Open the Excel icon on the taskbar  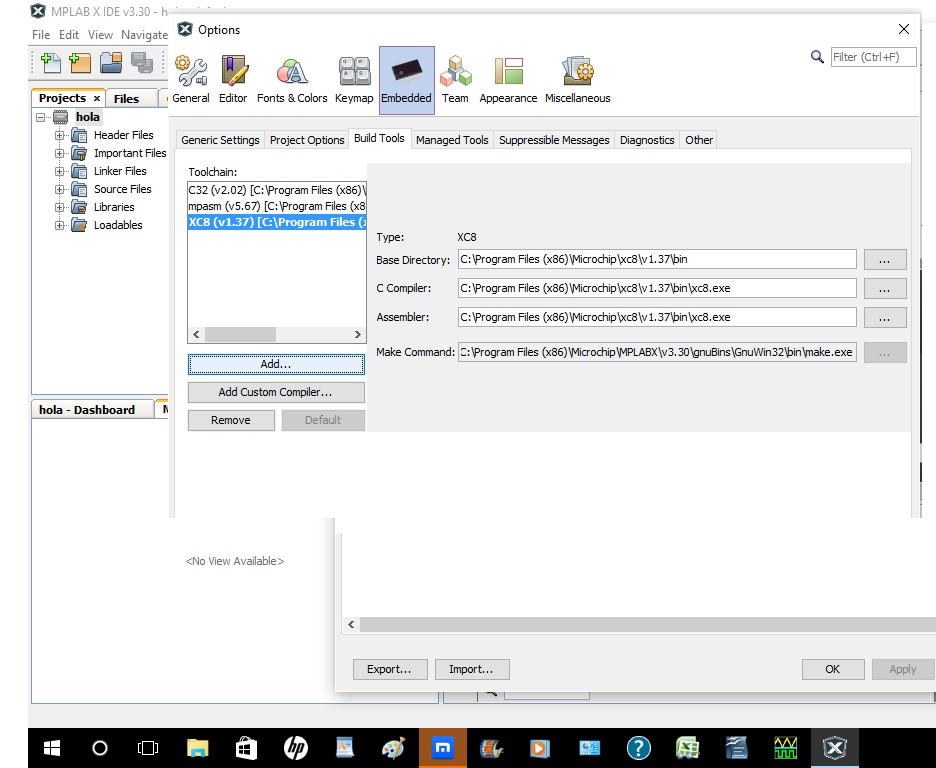688,748
